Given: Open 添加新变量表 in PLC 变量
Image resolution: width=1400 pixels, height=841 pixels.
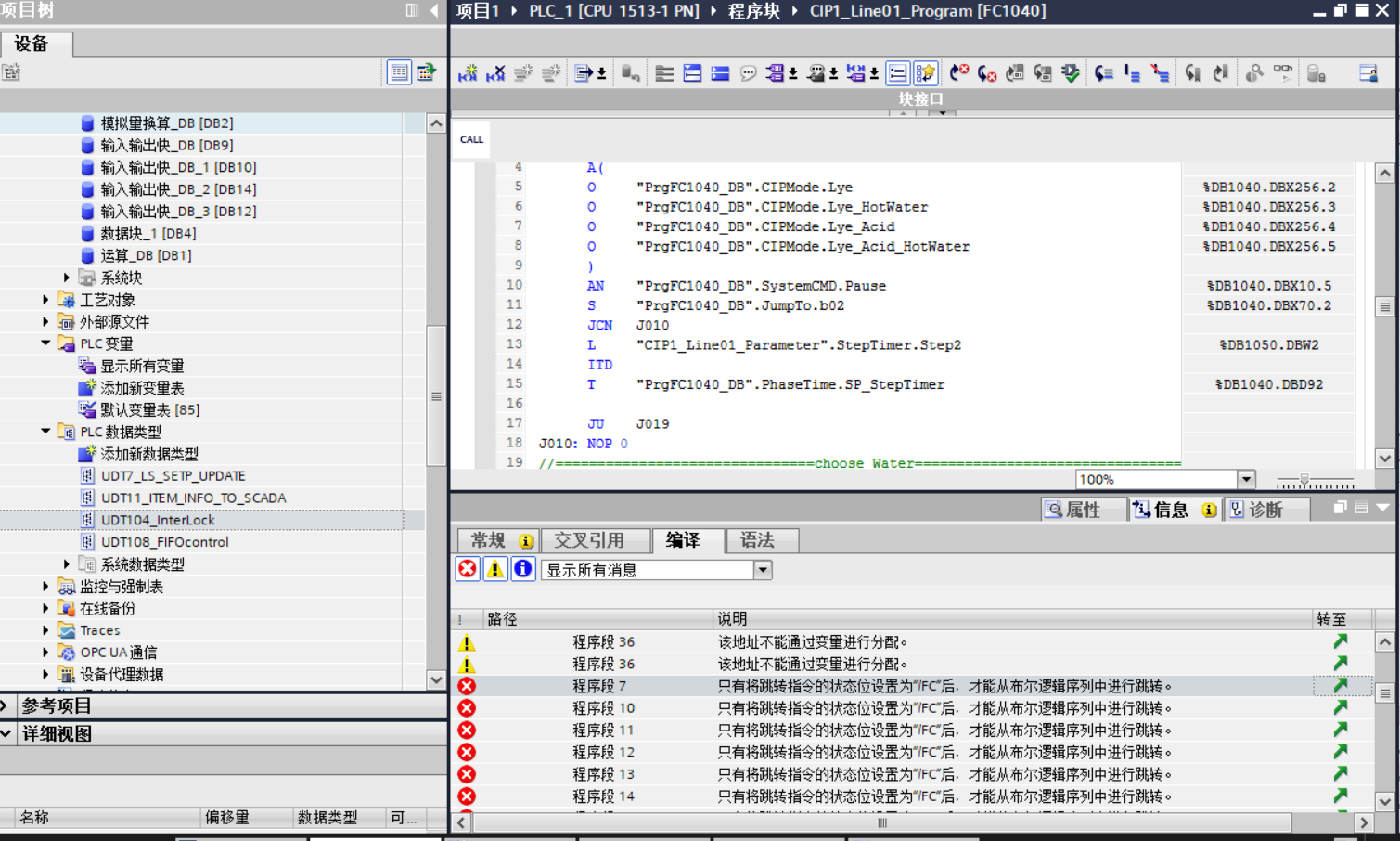Looking at the screenshot, I should pos(142,388).
